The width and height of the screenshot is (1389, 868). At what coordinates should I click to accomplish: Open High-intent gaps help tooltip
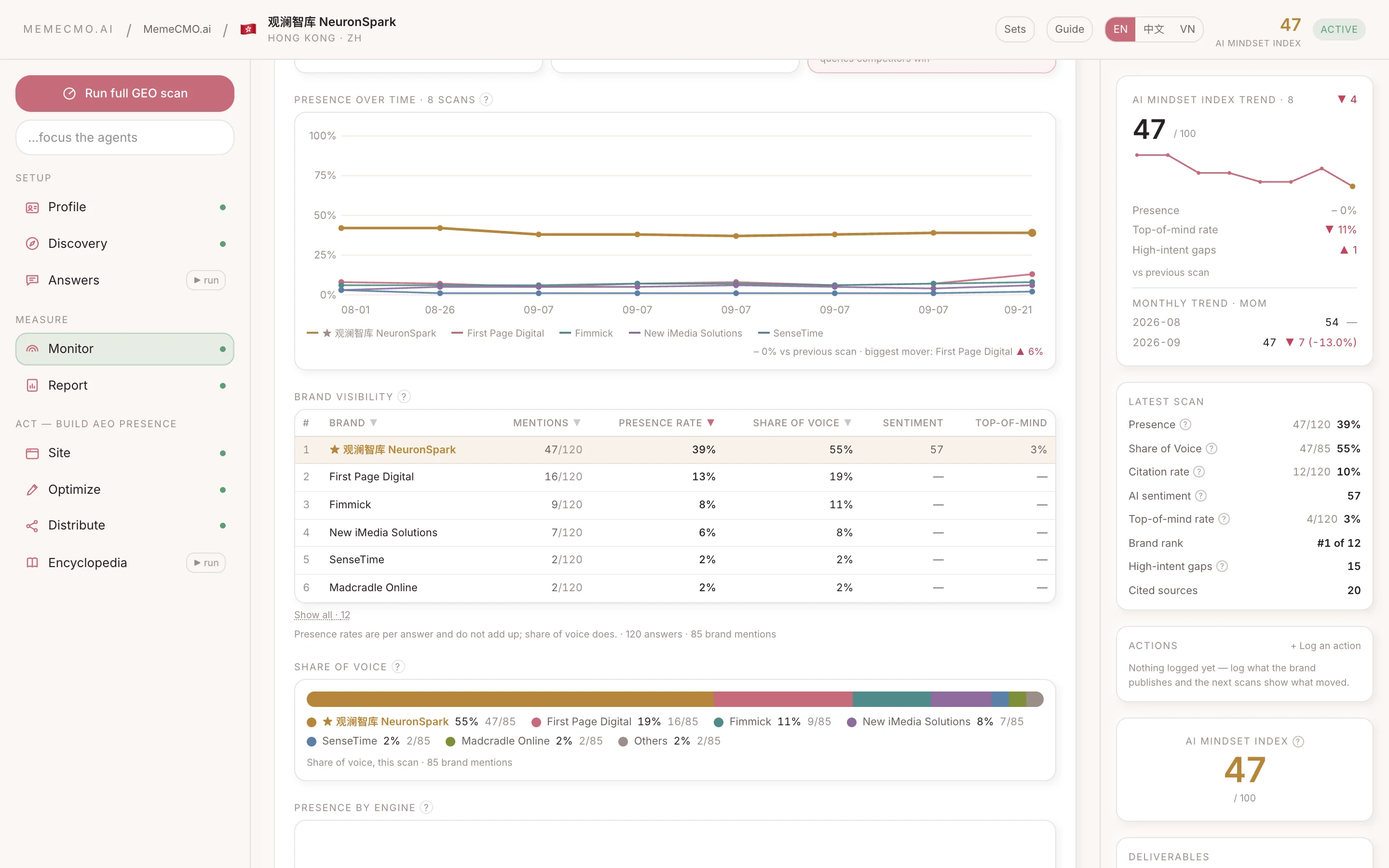click(1222, 566)
